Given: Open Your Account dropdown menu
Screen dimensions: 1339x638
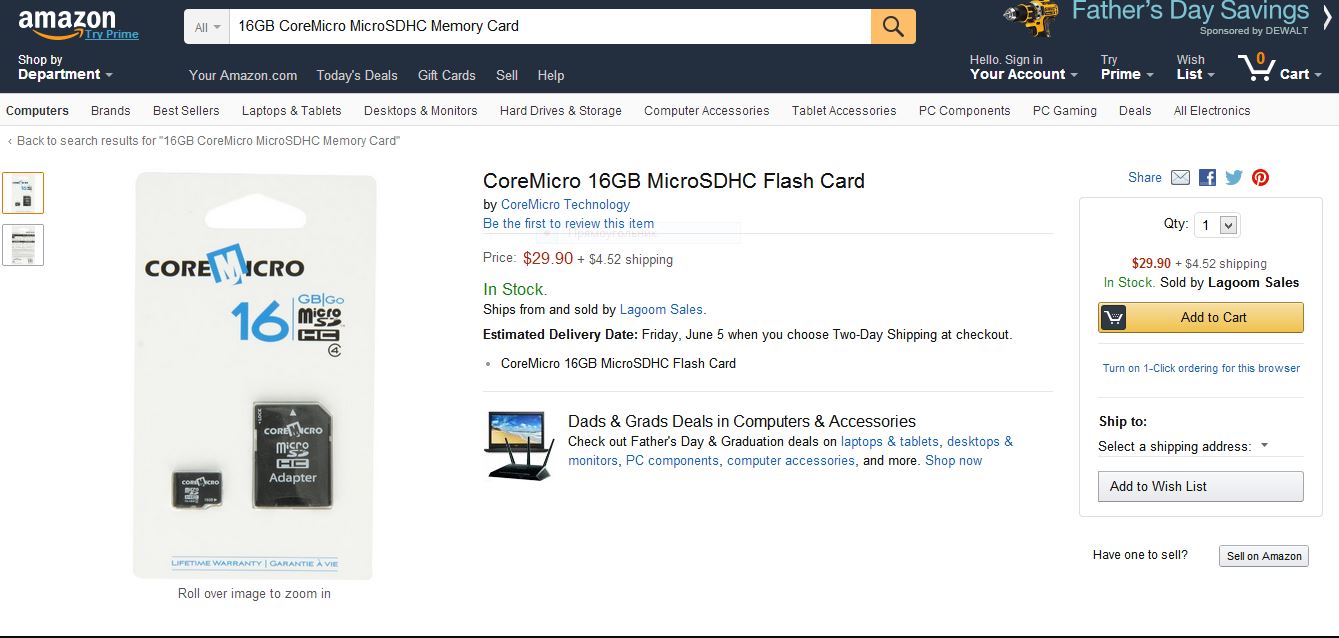Looking at the screenshot, I should pos(1023,74).
